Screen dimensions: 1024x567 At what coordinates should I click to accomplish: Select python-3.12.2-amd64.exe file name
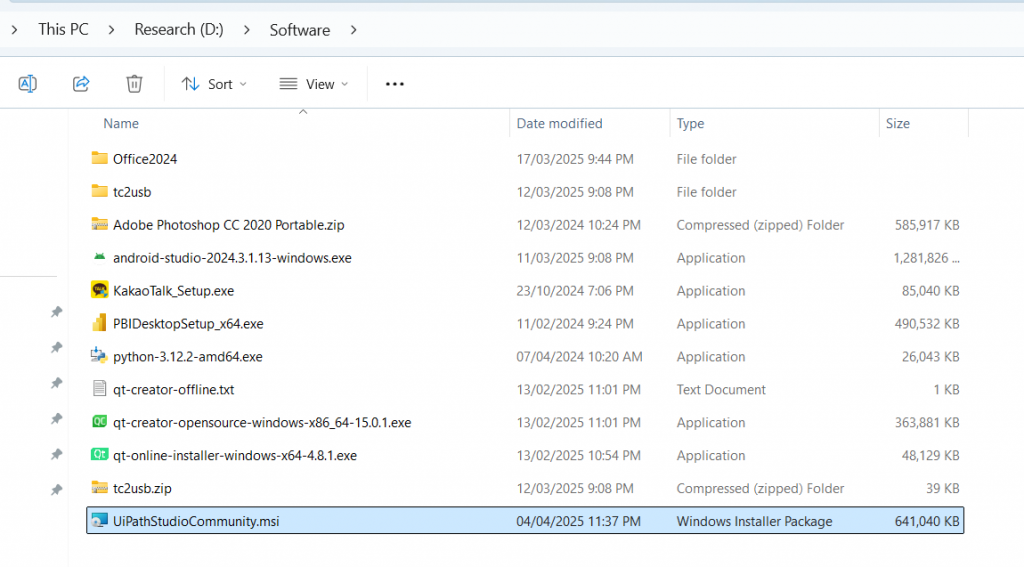click(x=188, y=357)
